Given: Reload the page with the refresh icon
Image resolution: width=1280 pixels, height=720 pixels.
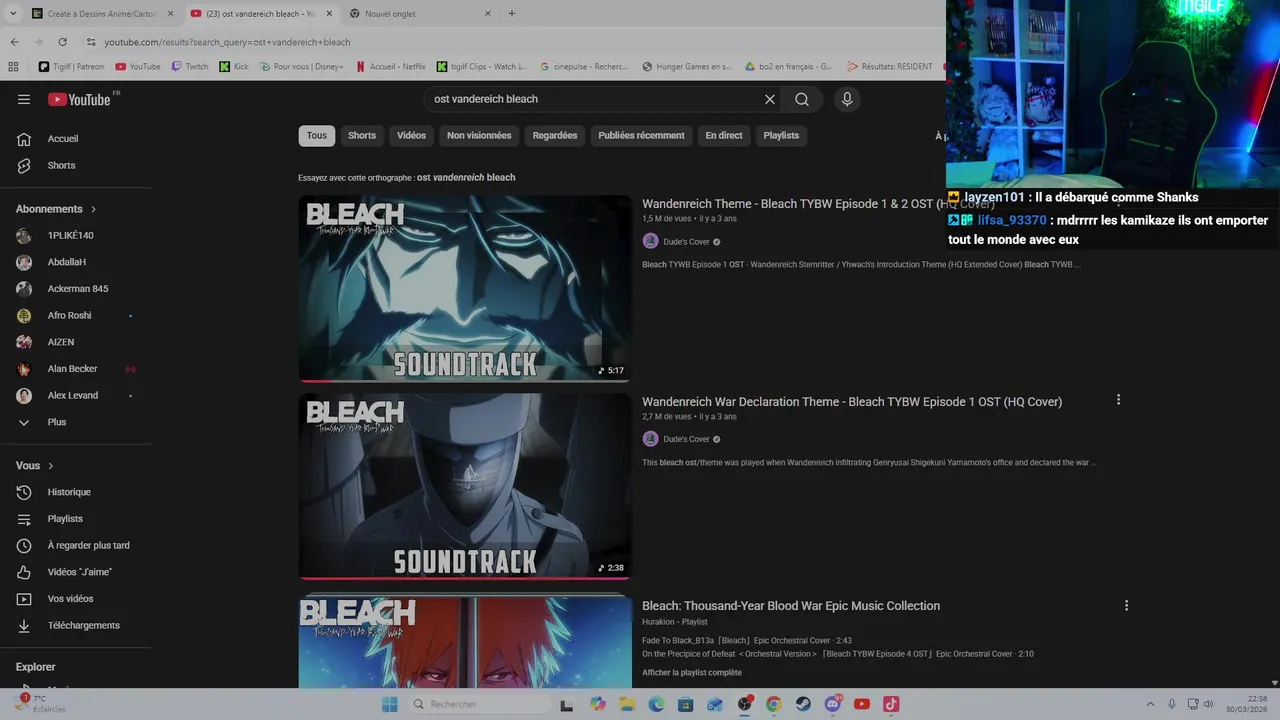Looking at the screenshot, I should click(x=62, y=42).
